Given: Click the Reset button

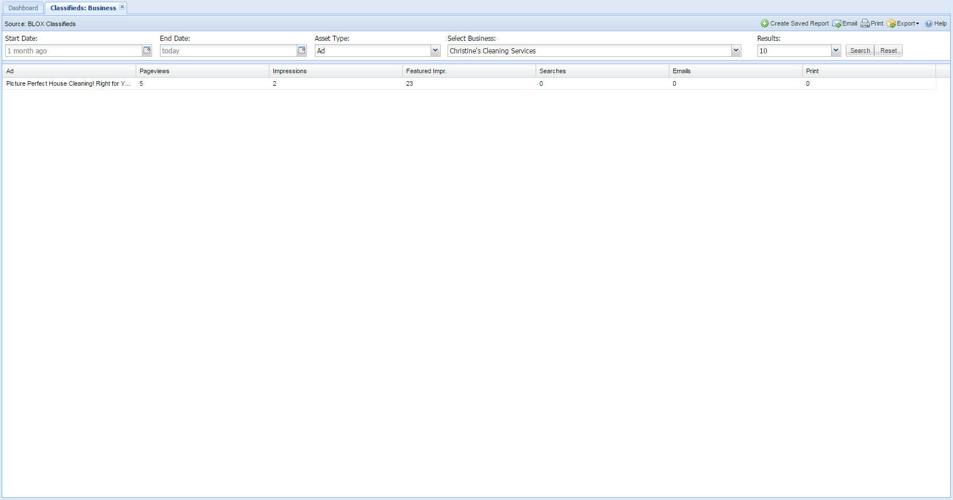Looking at the screenshot, I should (x=888, y=51).
